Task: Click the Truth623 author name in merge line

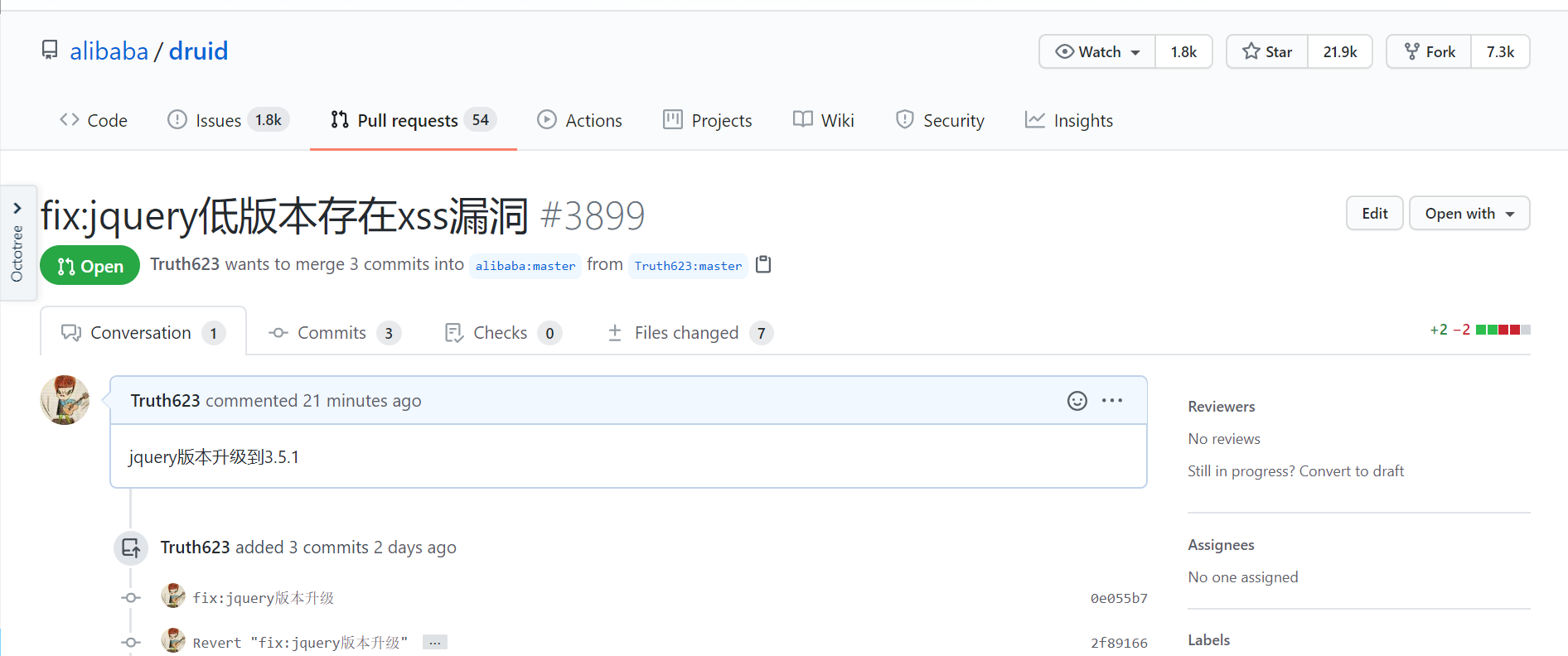Action: click(x=185, y=264)
